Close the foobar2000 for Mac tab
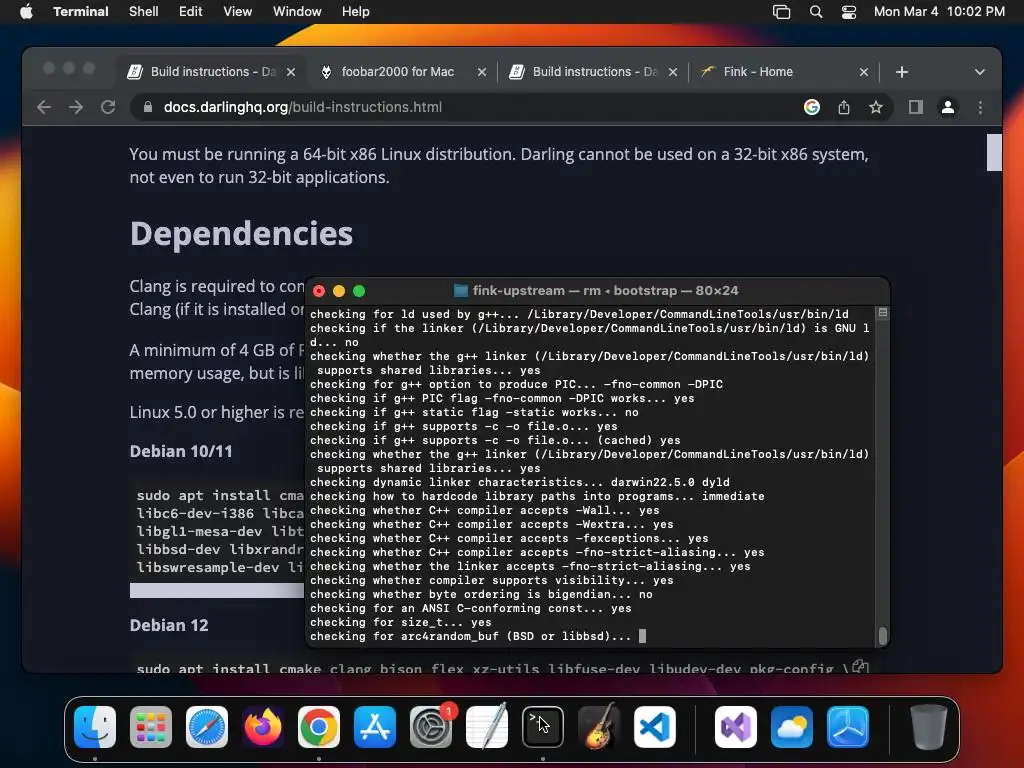 pyautogui.click(x=482, y=72)
